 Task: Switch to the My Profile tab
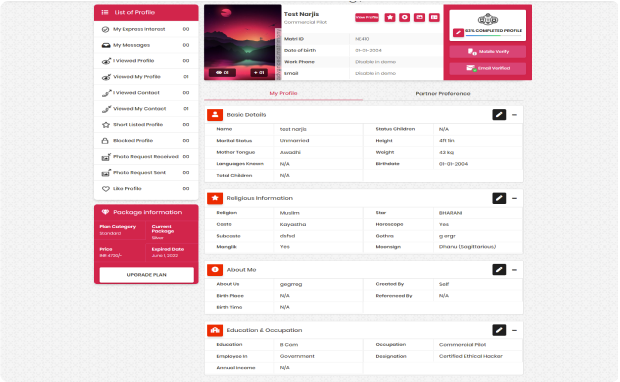click(283, 93)
